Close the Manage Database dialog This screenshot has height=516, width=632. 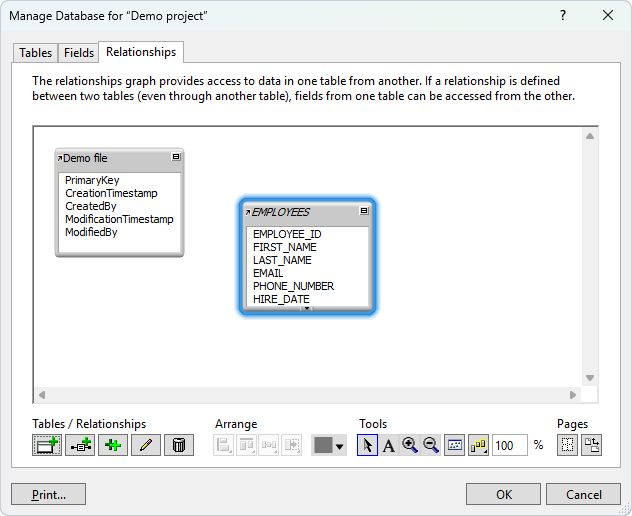tap(608, 15)
